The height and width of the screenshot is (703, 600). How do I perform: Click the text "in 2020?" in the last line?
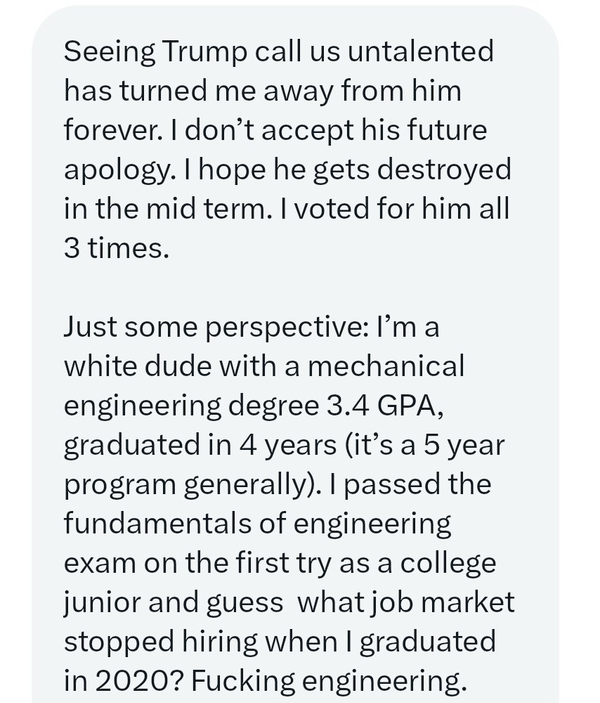[122, 680]
